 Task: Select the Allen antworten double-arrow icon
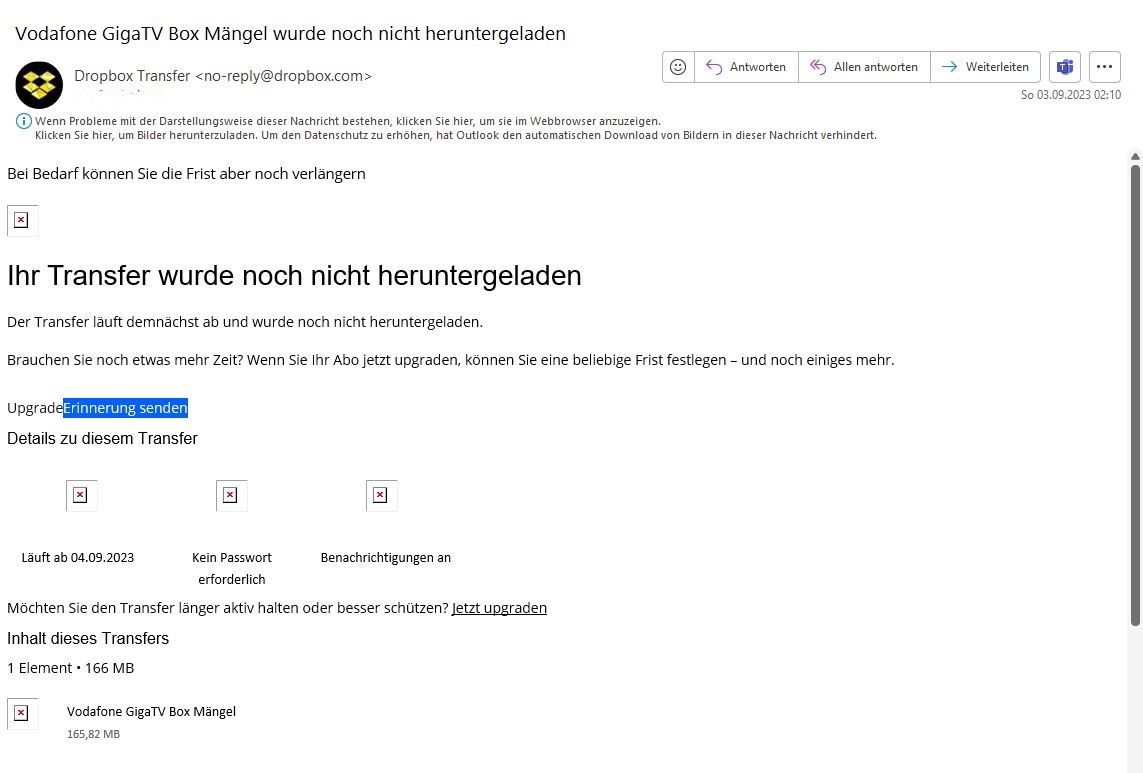[817, 67]
